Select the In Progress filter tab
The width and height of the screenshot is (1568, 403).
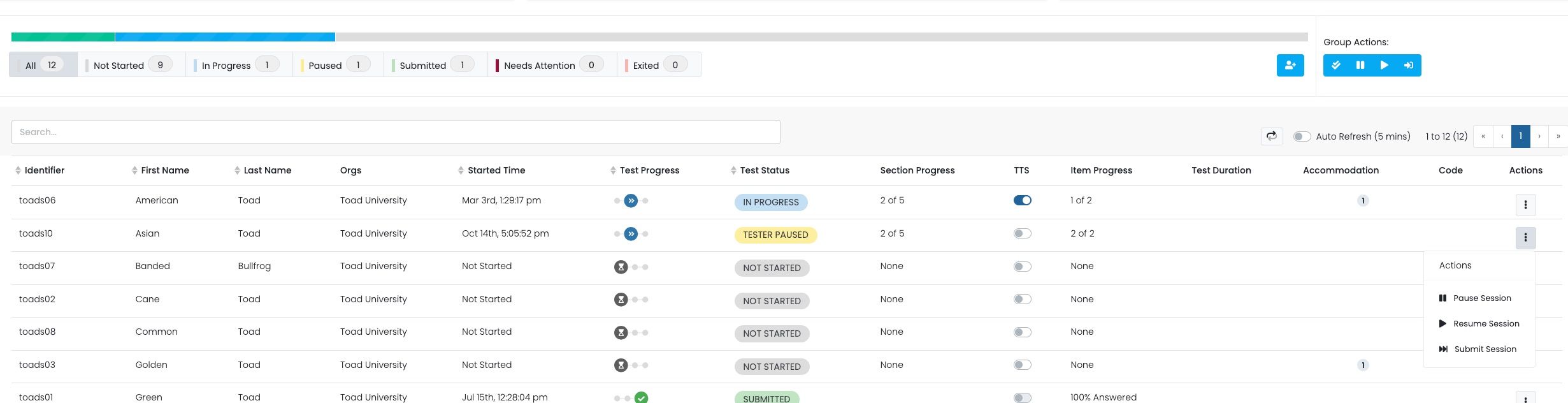[240, 65]
